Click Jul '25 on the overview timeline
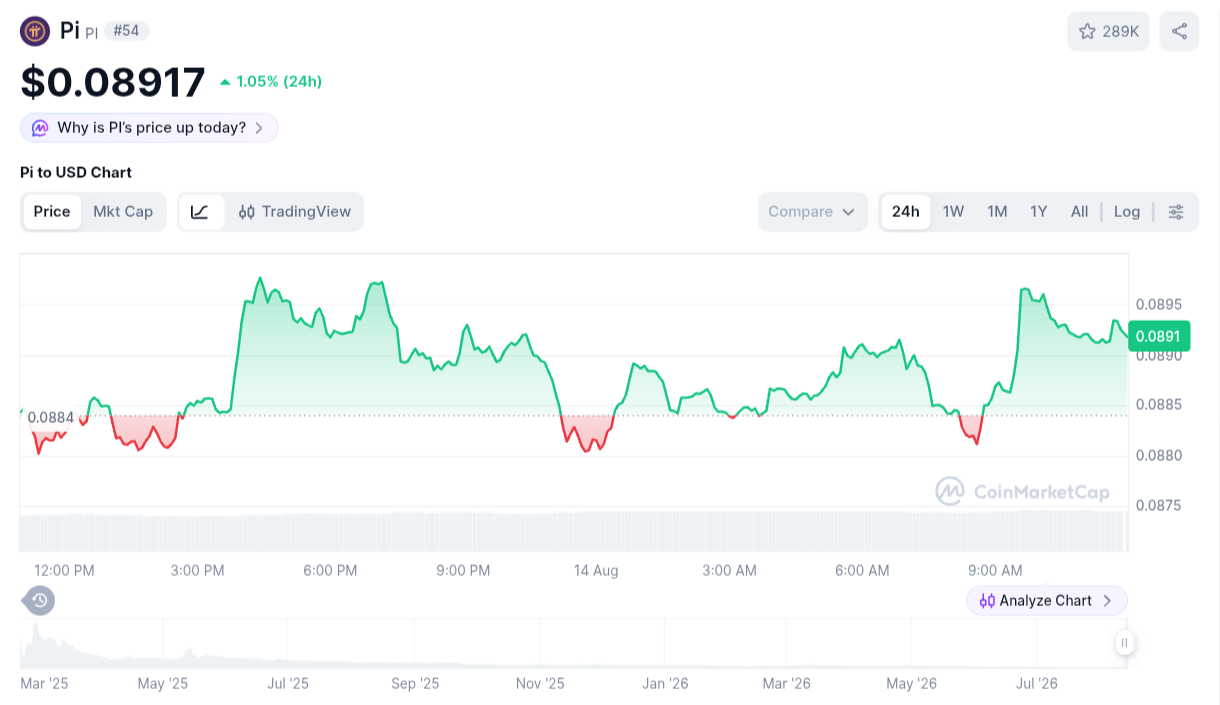1220x705 pixels. point(288,684)
